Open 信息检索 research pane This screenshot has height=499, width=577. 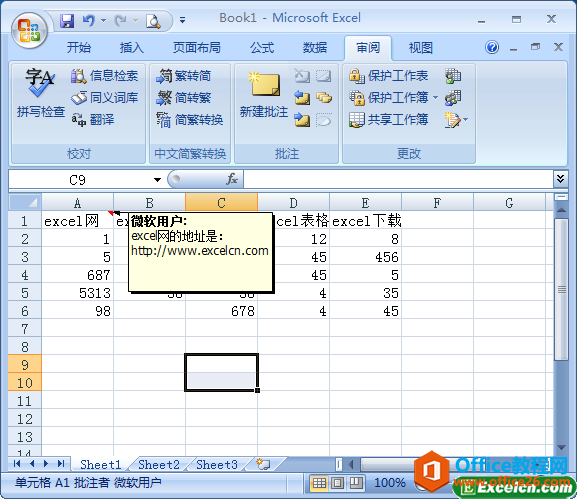[105, 76]
